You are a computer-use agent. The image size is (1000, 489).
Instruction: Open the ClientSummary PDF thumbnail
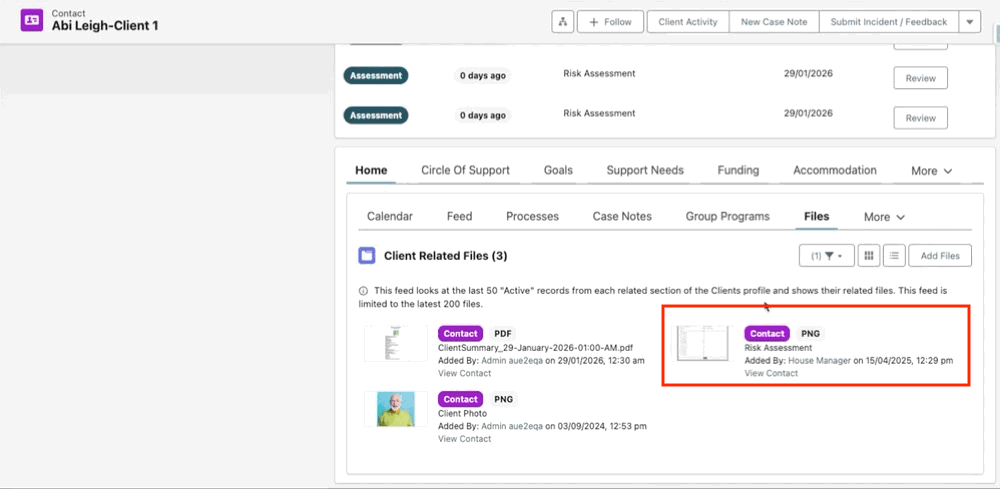tap(395, 343)
